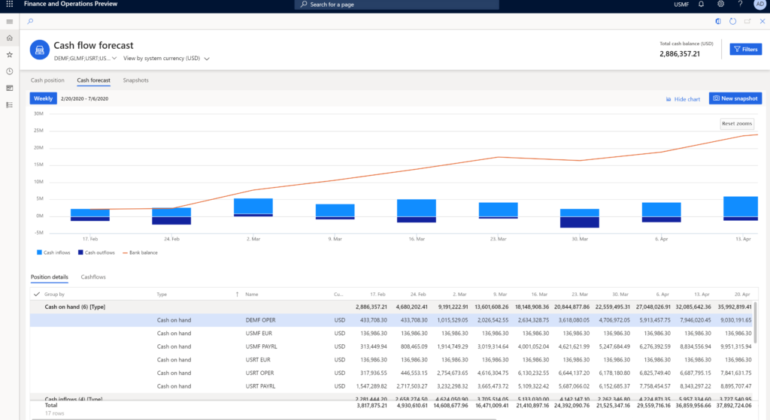Open the legal entities DEMF;GLMF dropdown
The height and width of the screenshot is (420, 770).
pos(85,59)
